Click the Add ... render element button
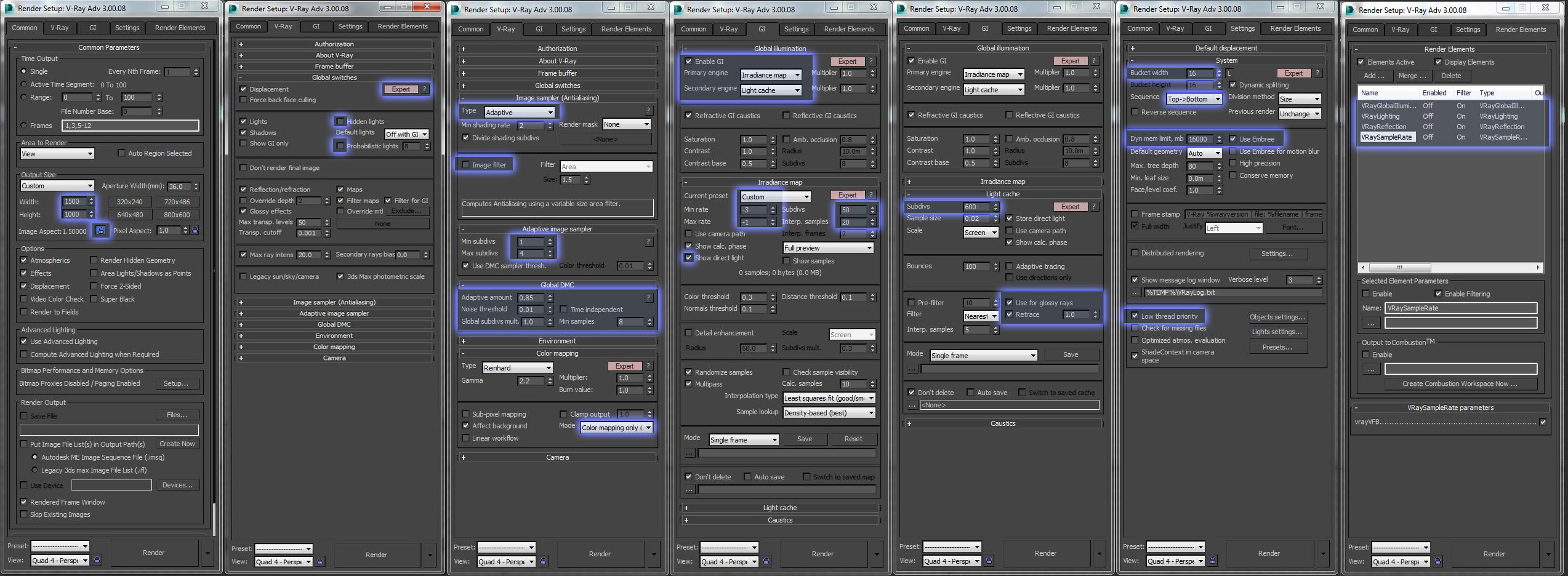This screenshot has width=1568, height=576. coord(1373,76)
